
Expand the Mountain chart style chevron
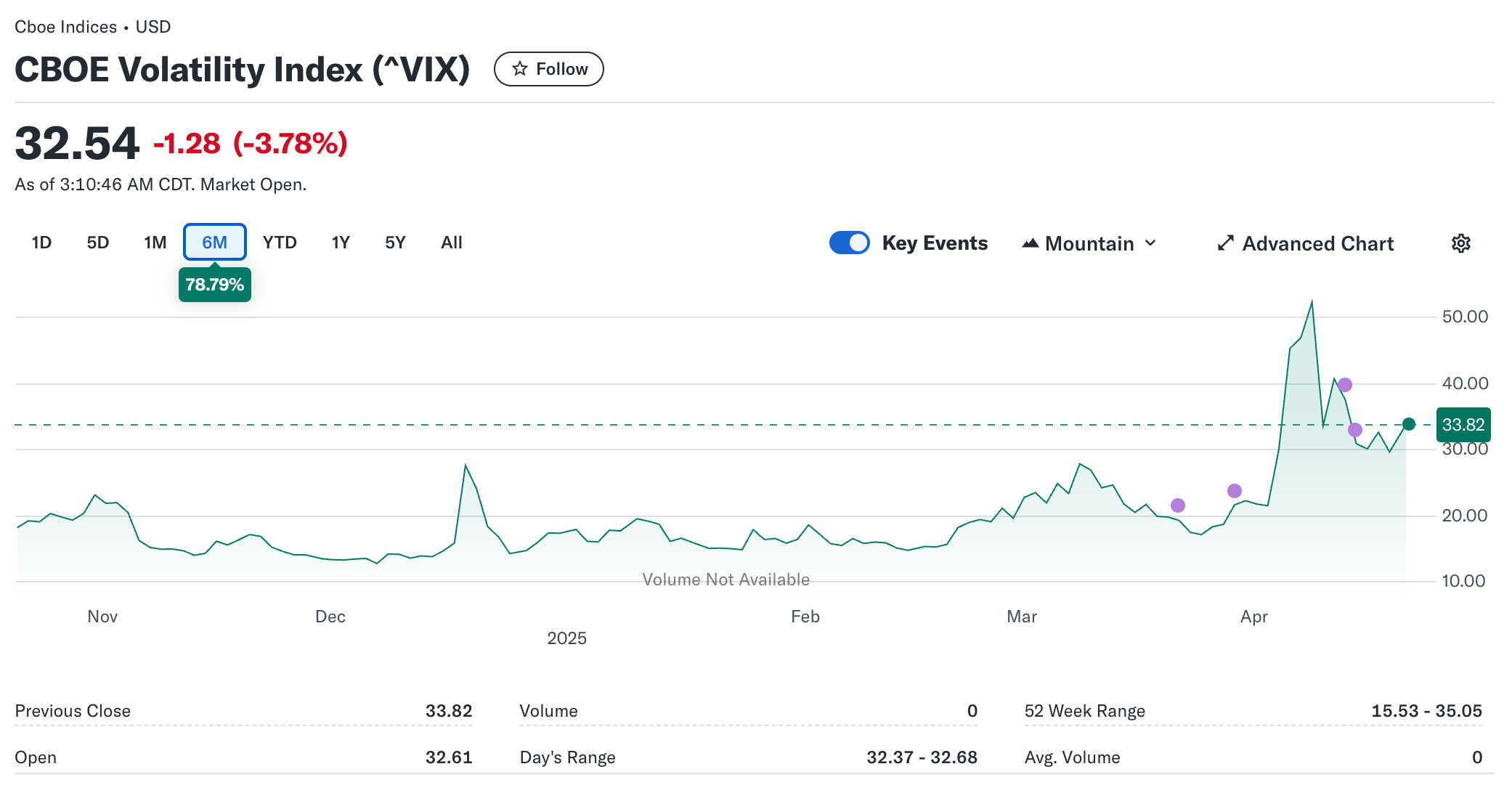coord(1150,243)
